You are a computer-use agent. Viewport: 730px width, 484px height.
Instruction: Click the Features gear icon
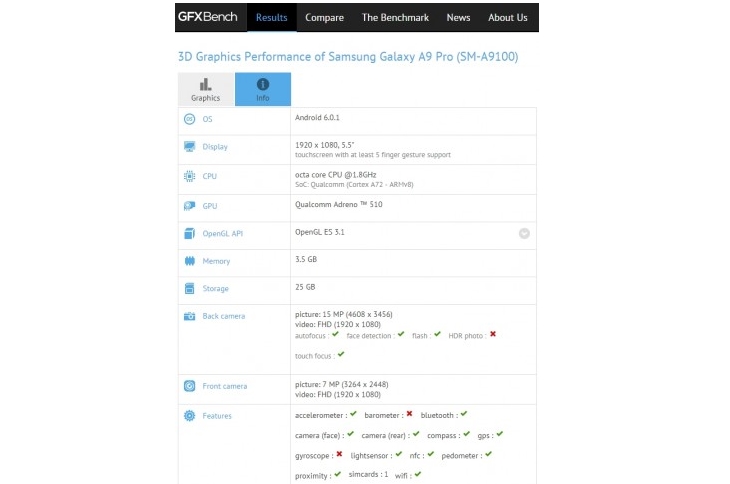point(189,416)
